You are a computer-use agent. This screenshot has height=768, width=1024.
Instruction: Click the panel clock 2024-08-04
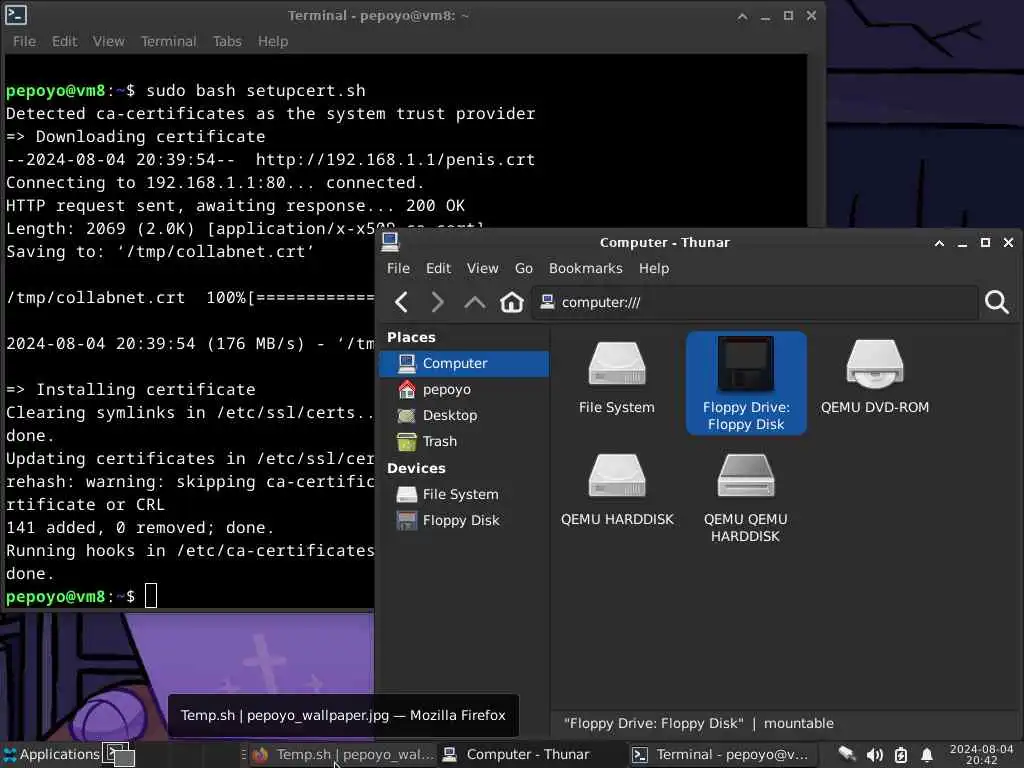[981, 754]
